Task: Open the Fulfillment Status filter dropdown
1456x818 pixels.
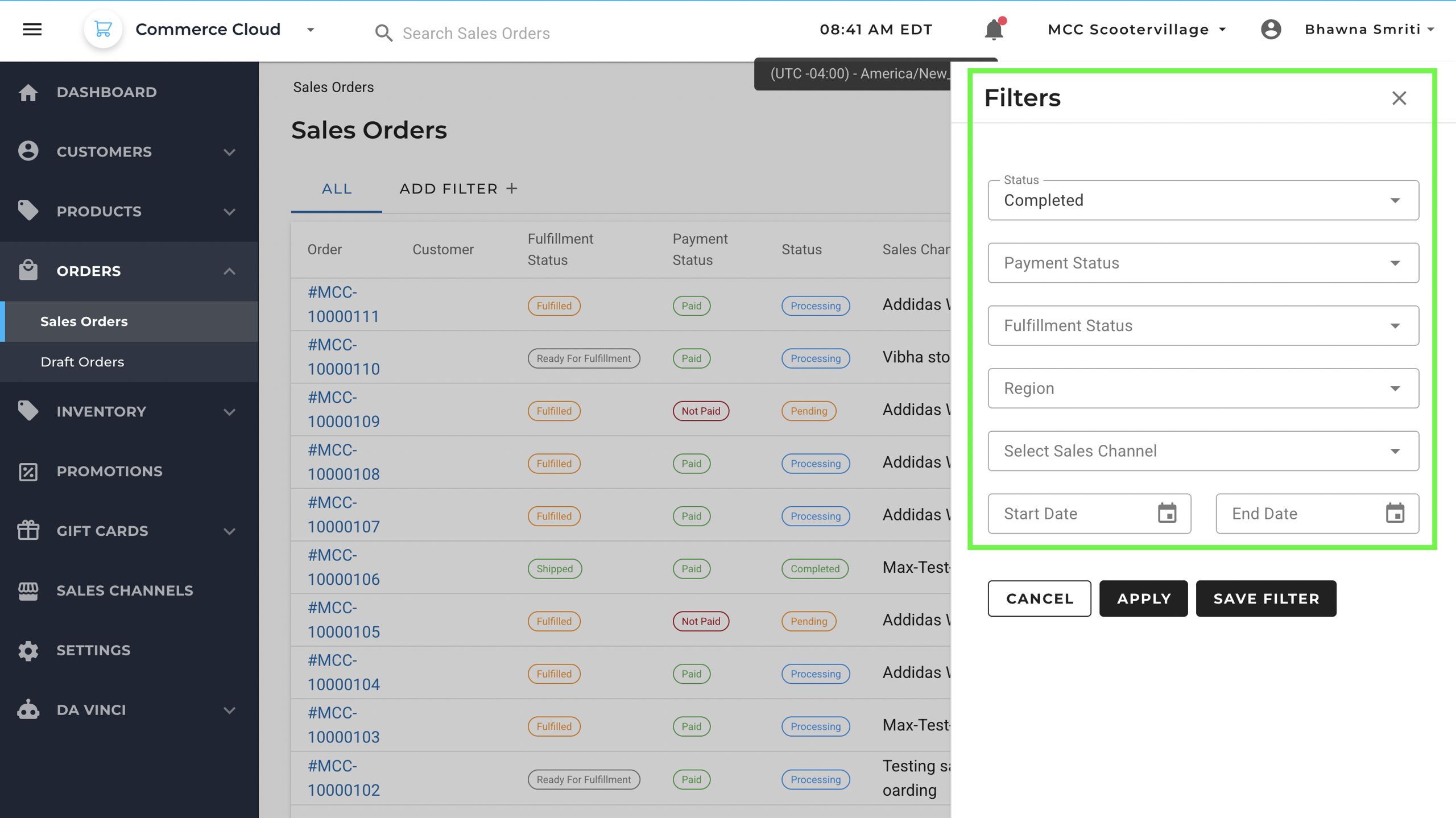Action: 1203,325
